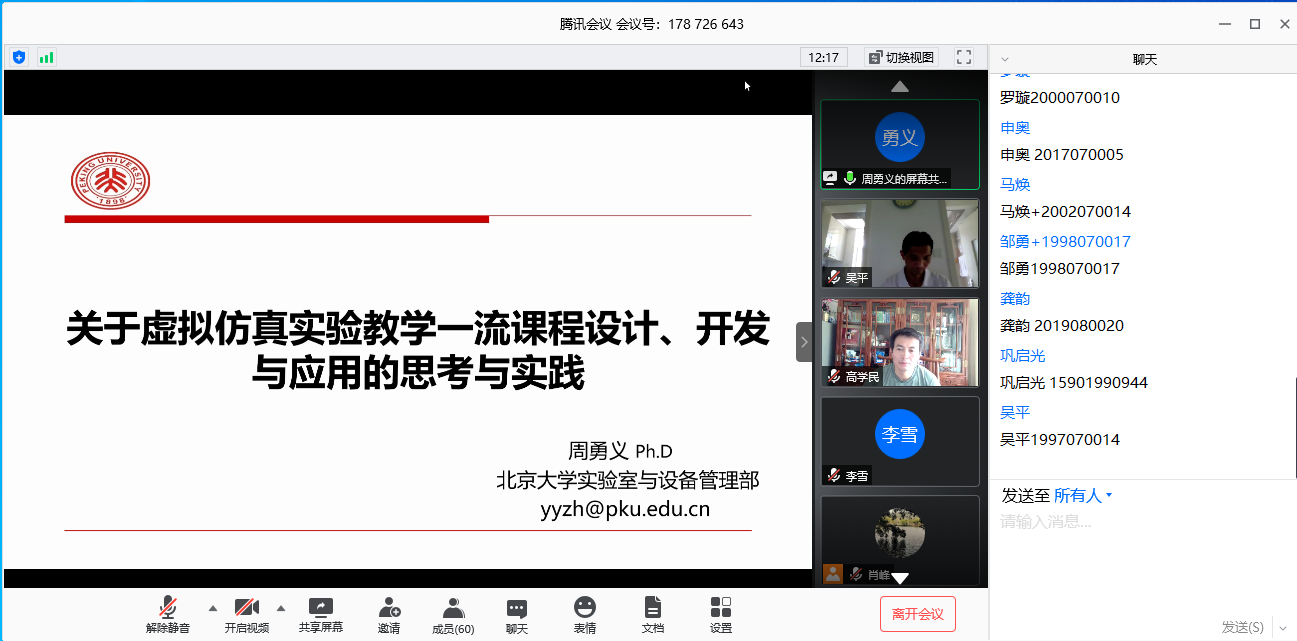Open the Emoji (表情) reactions icon

coord(585,614)
